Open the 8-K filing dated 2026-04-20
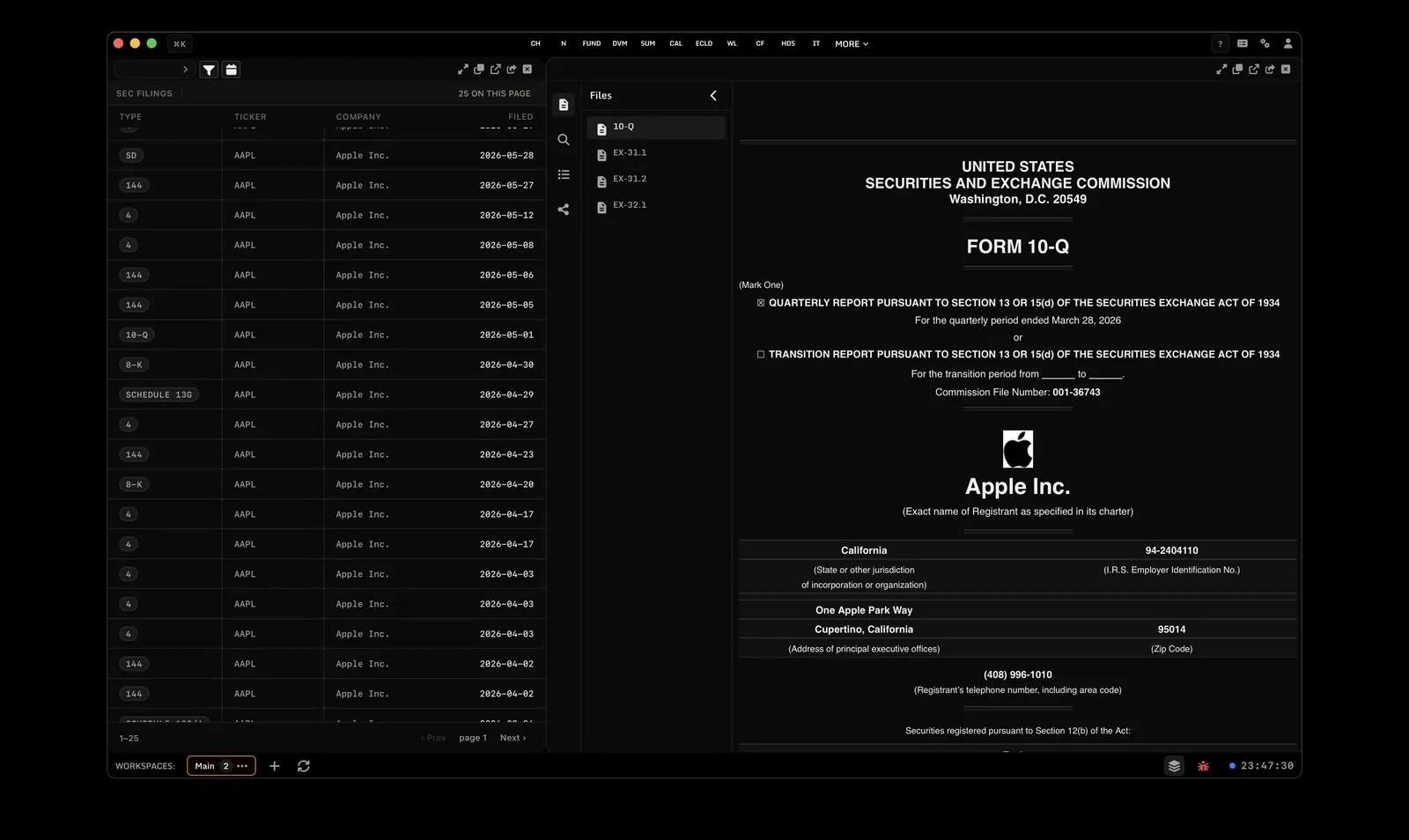Viewport: 1409px width, 840px height. coord(327,485)
